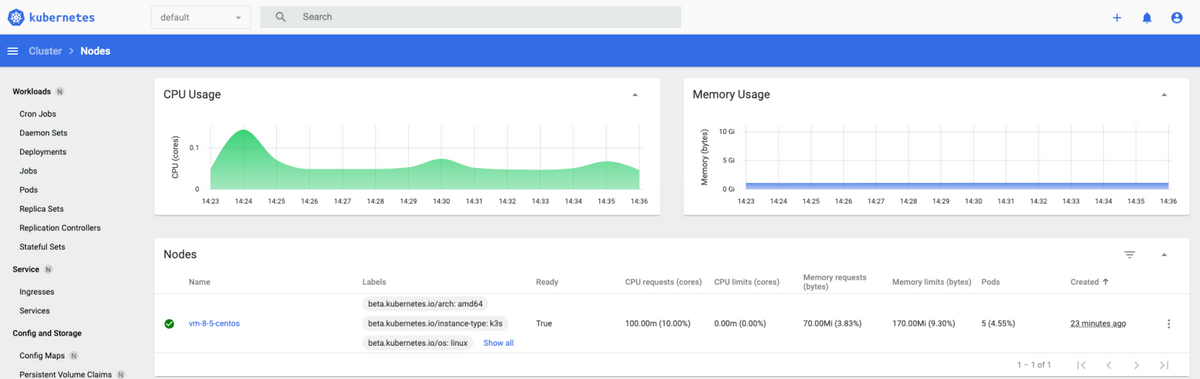
Task: Open the Nodes filter icon
Action: coord(1130,255)
